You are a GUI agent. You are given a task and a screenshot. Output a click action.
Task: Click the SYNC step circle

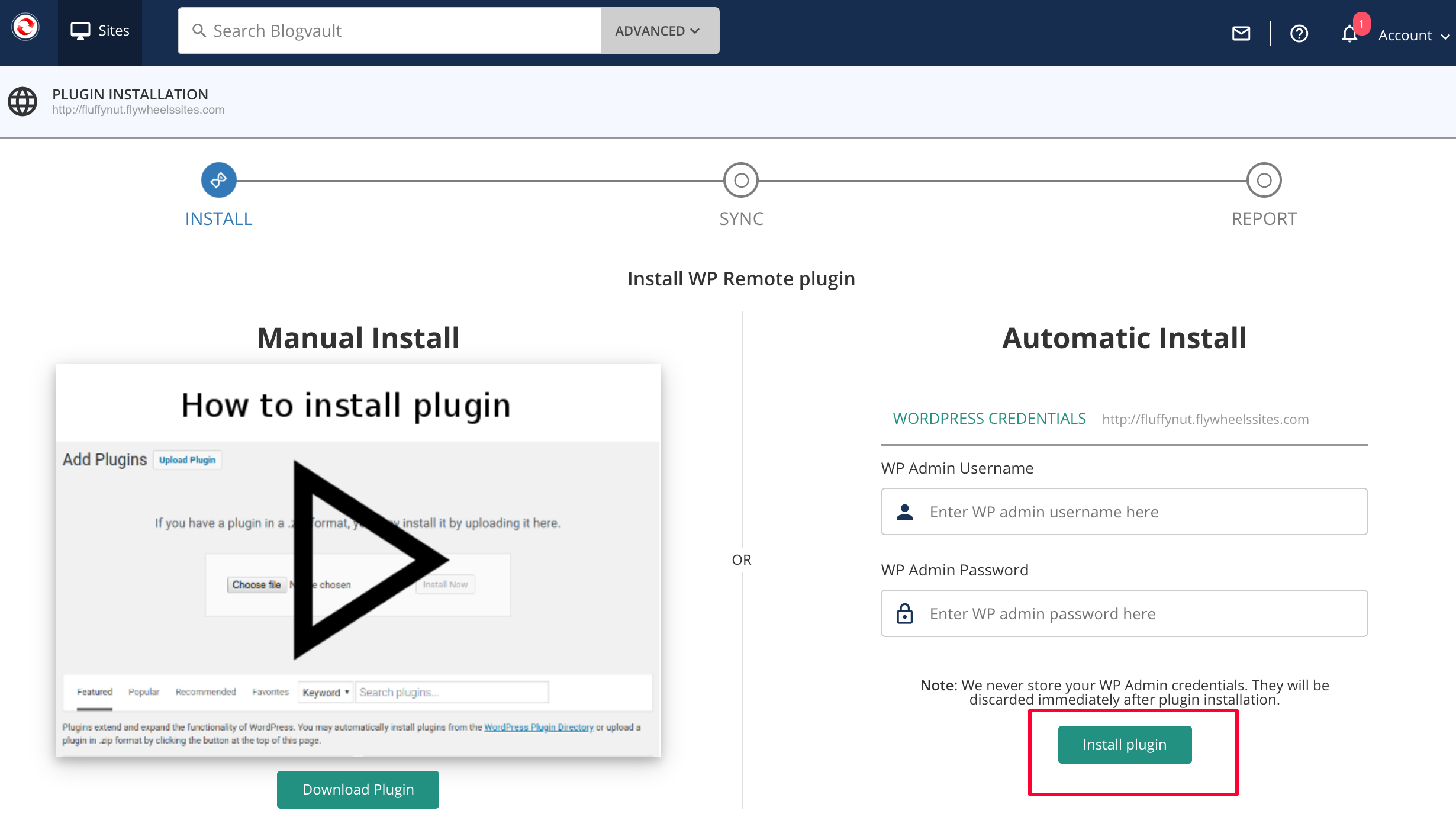click(x=741, y=180)
